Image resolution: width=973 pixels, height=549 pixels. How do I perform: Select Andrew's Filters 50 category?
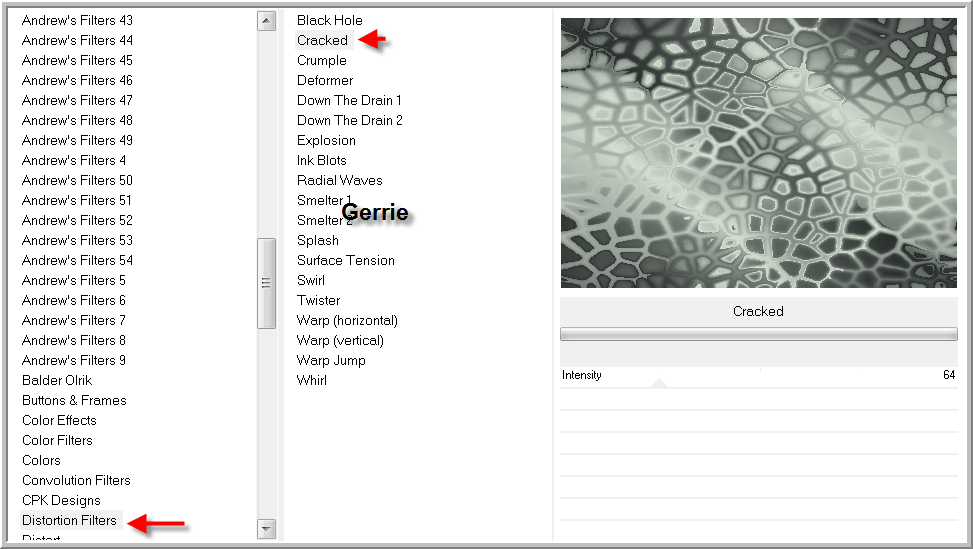point(77,180)
